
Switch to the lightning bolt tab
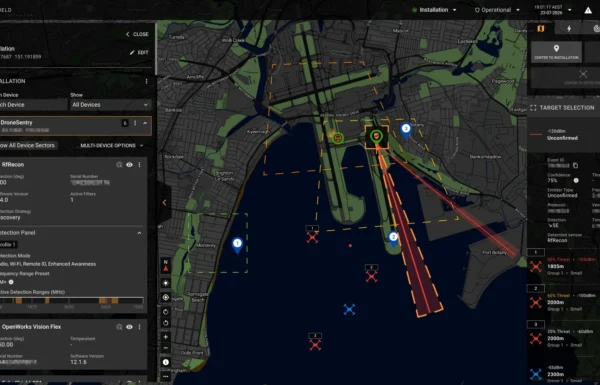click(x=569, y=29)
